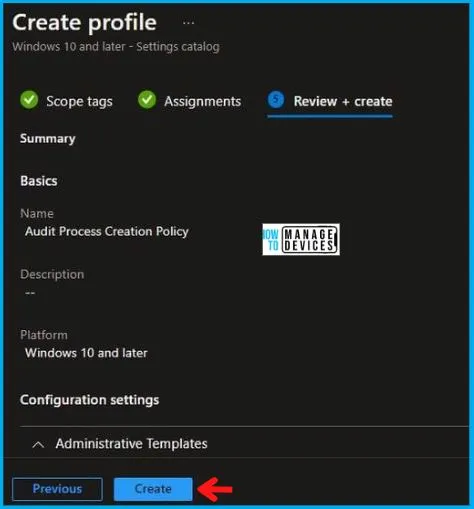This screenshot has height=509, width=474.
Task: Click the Basics section heading
Action: click(x=39, y=181)
